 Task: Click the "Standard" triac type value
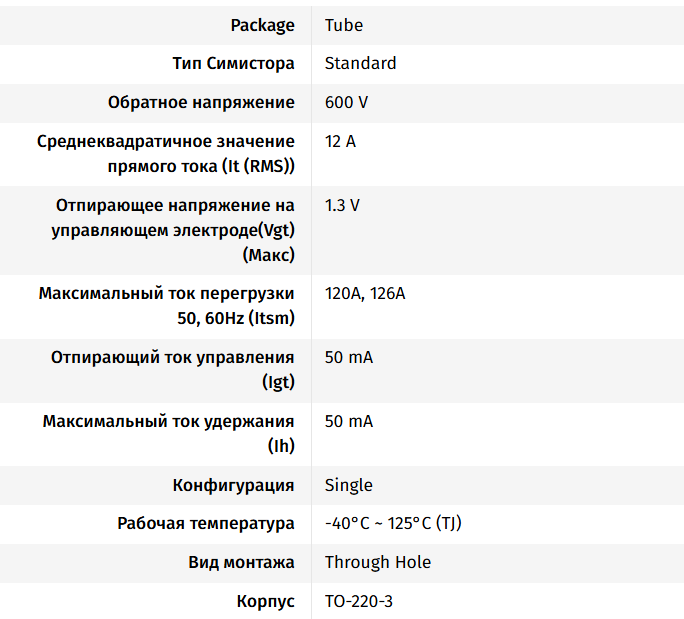pos(360,63)
